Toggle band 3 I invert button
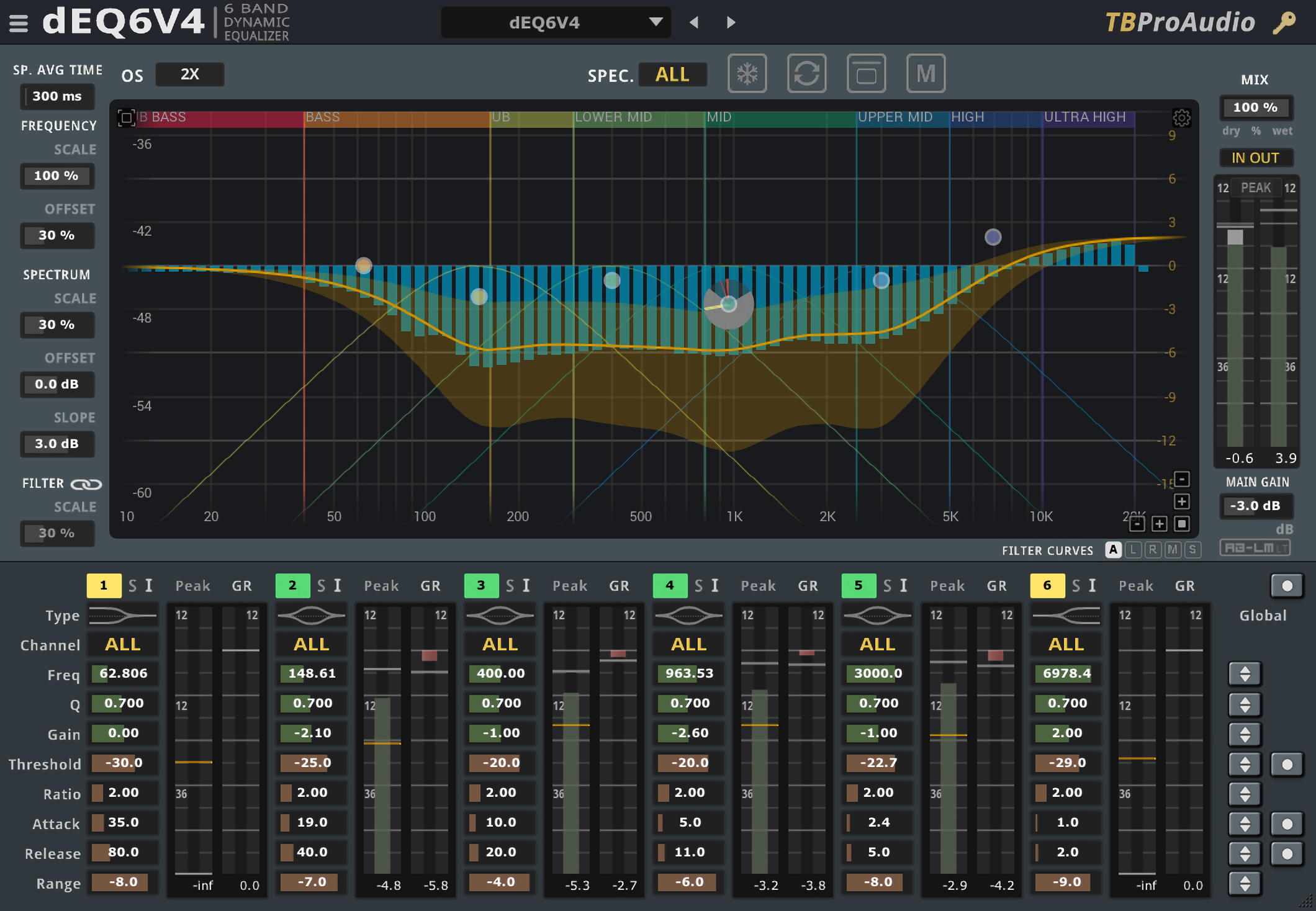Screen dimensions: 1316x911 [x=526, y=585]
